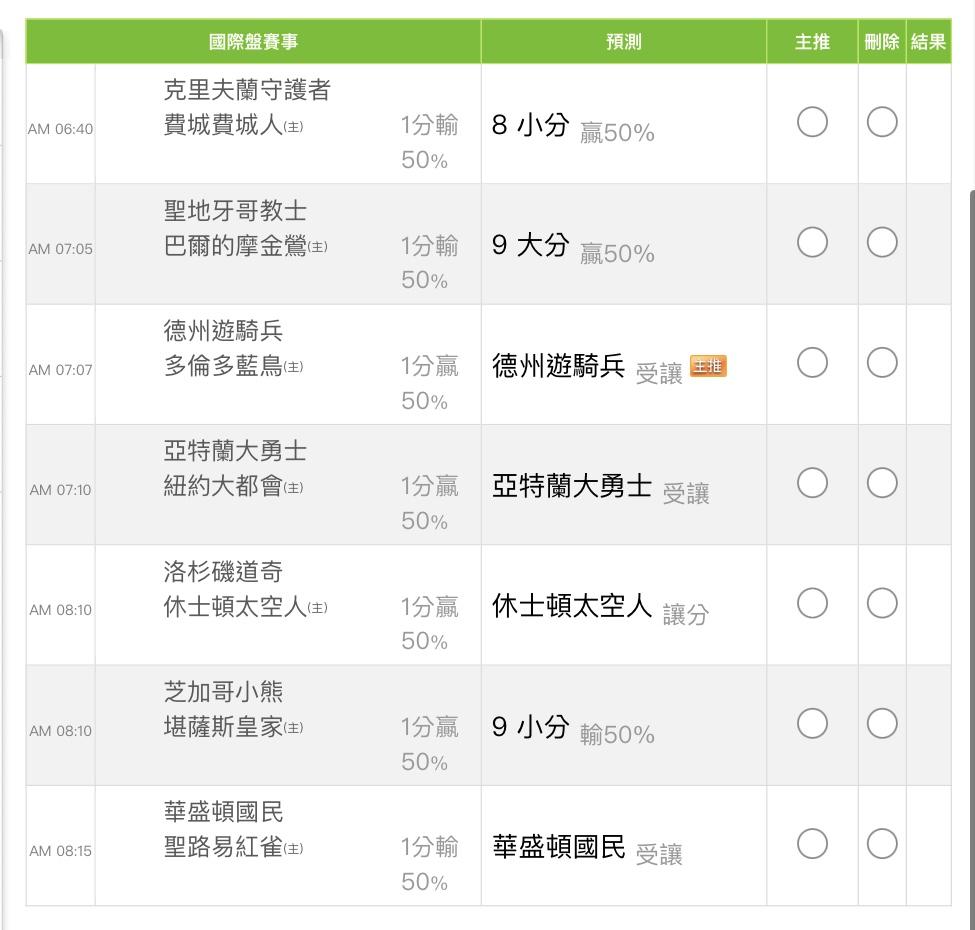This screenshot has height=930, width=975.
Task: Click the 德州遊騎兵 受讓 prediction text
Action: point(587,369)
